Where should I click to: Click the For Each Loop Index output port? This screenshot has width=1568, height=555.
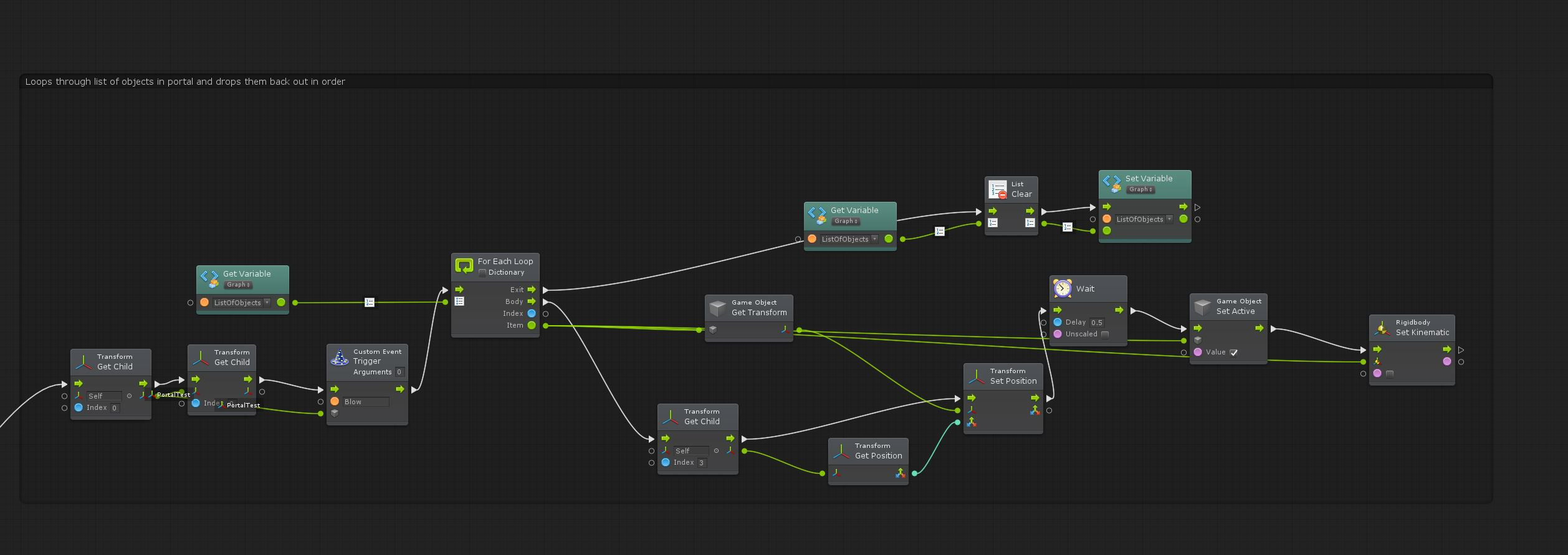[532, 313]
